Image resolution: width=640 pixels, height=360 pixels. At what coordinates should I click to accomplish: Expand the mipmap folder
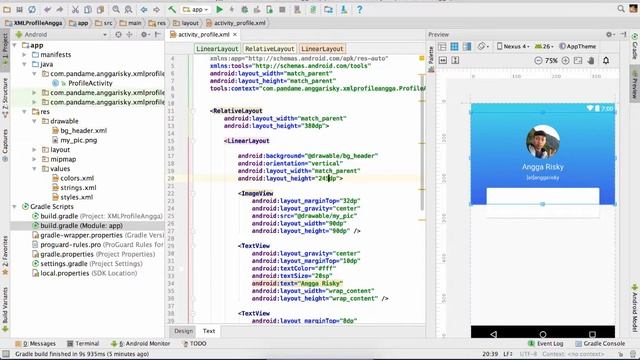pos(35,159)
